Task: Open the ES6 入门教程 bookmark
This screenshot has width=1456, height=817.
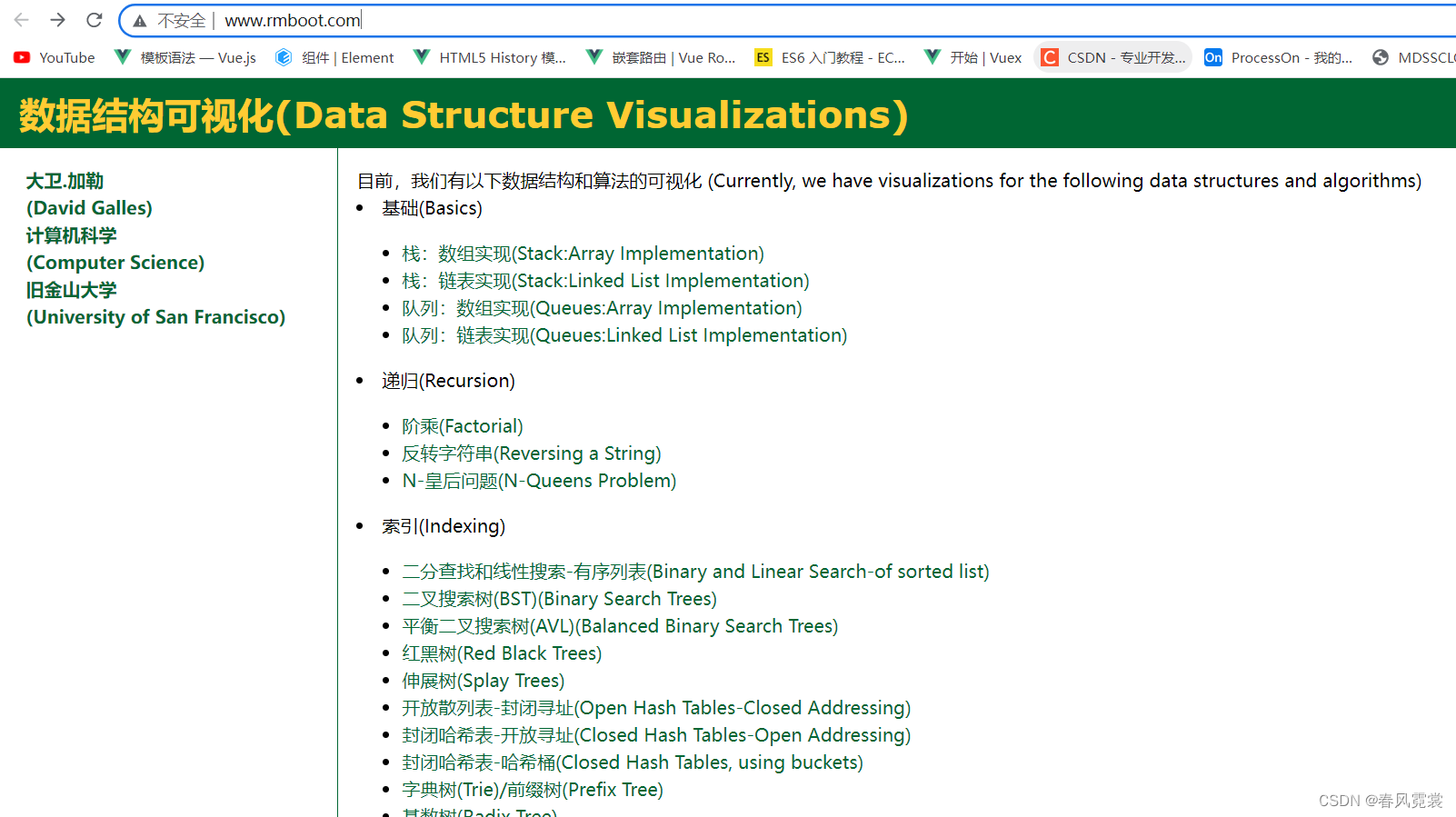Action: click(x=831, y=57)
